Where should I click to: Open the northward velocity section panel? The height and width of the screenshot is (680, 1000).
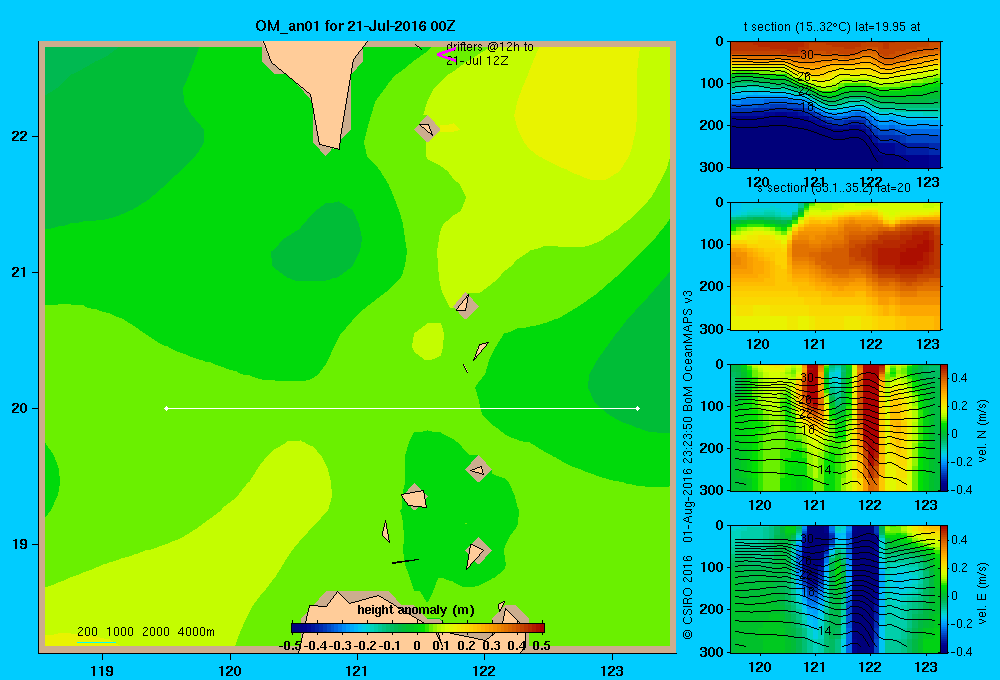835,427
